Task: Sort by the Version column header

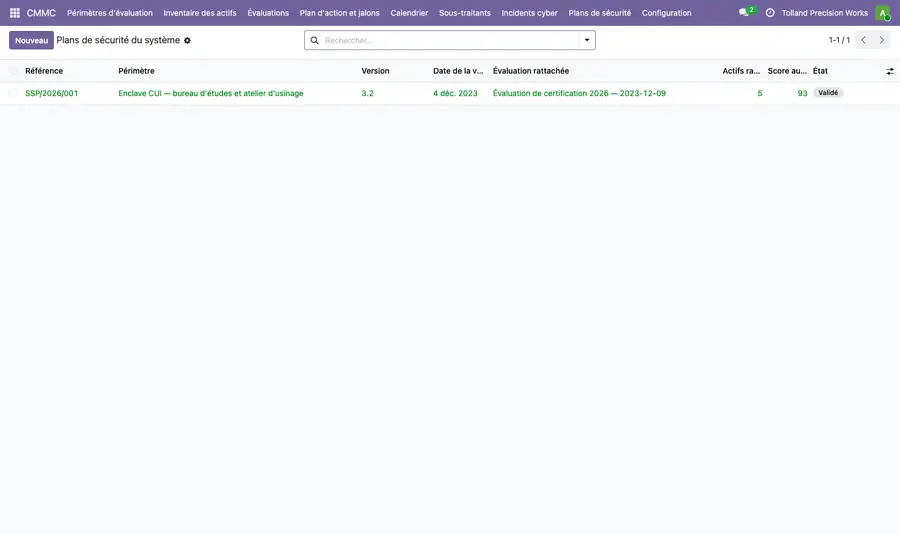Action: tap(375, 71)
